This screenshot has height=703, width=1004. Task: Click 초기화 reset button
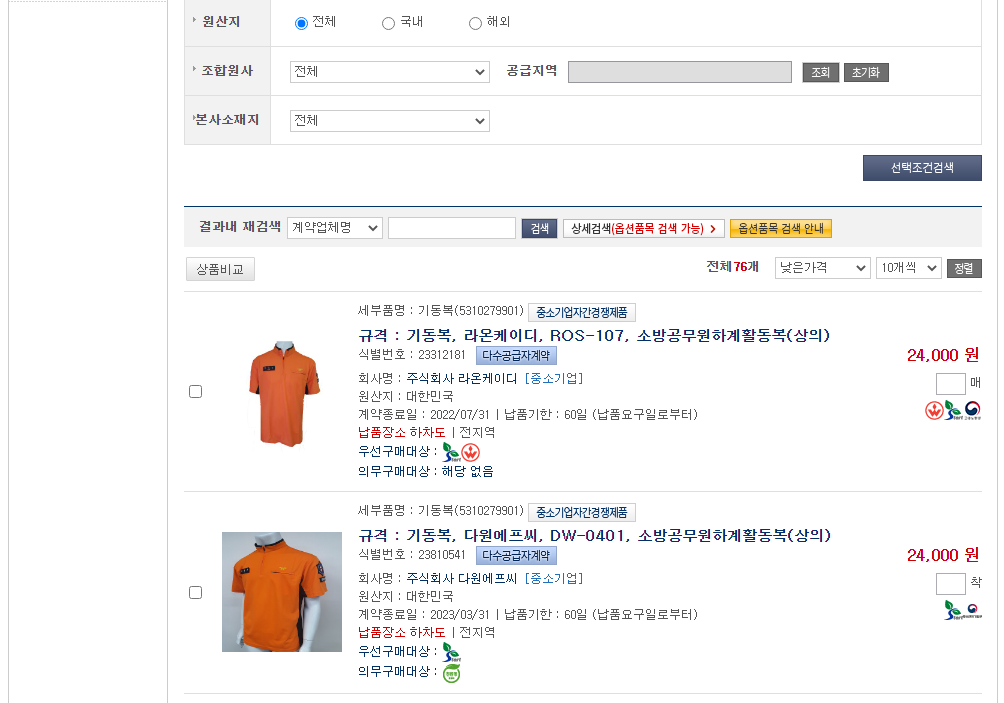pos(866,72)
